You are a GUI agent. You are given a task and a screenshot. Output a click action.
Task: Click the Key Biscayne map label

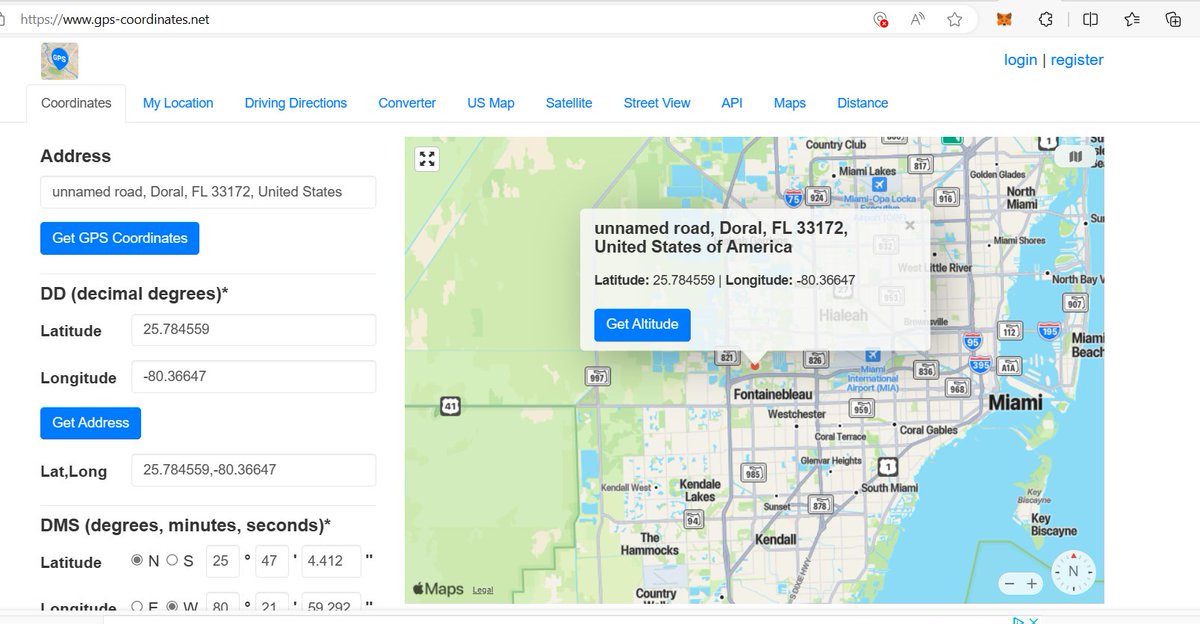[x=1054, y=525]
